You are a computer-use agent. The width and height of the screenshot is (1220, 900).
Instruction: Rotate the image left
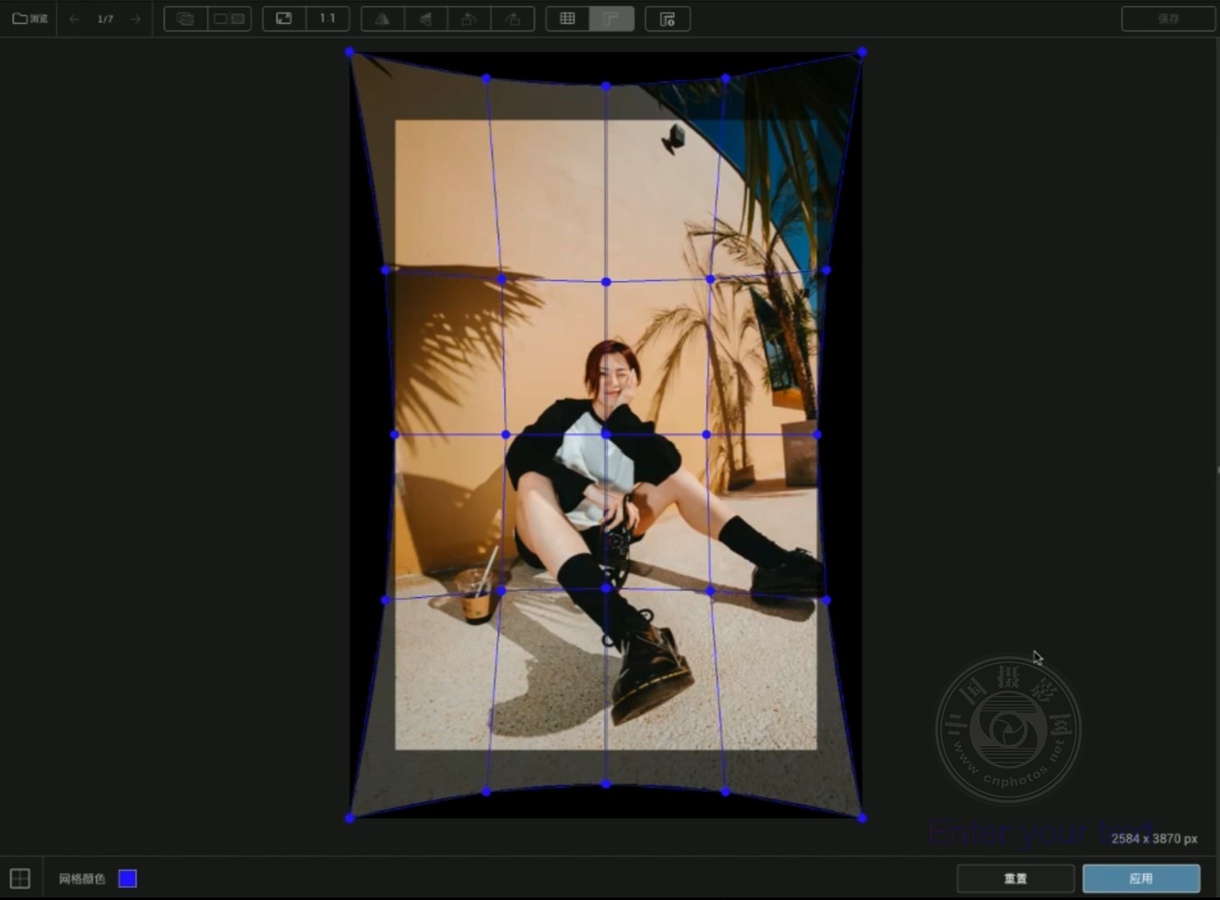pyautogui.click(x=468, y=19)
